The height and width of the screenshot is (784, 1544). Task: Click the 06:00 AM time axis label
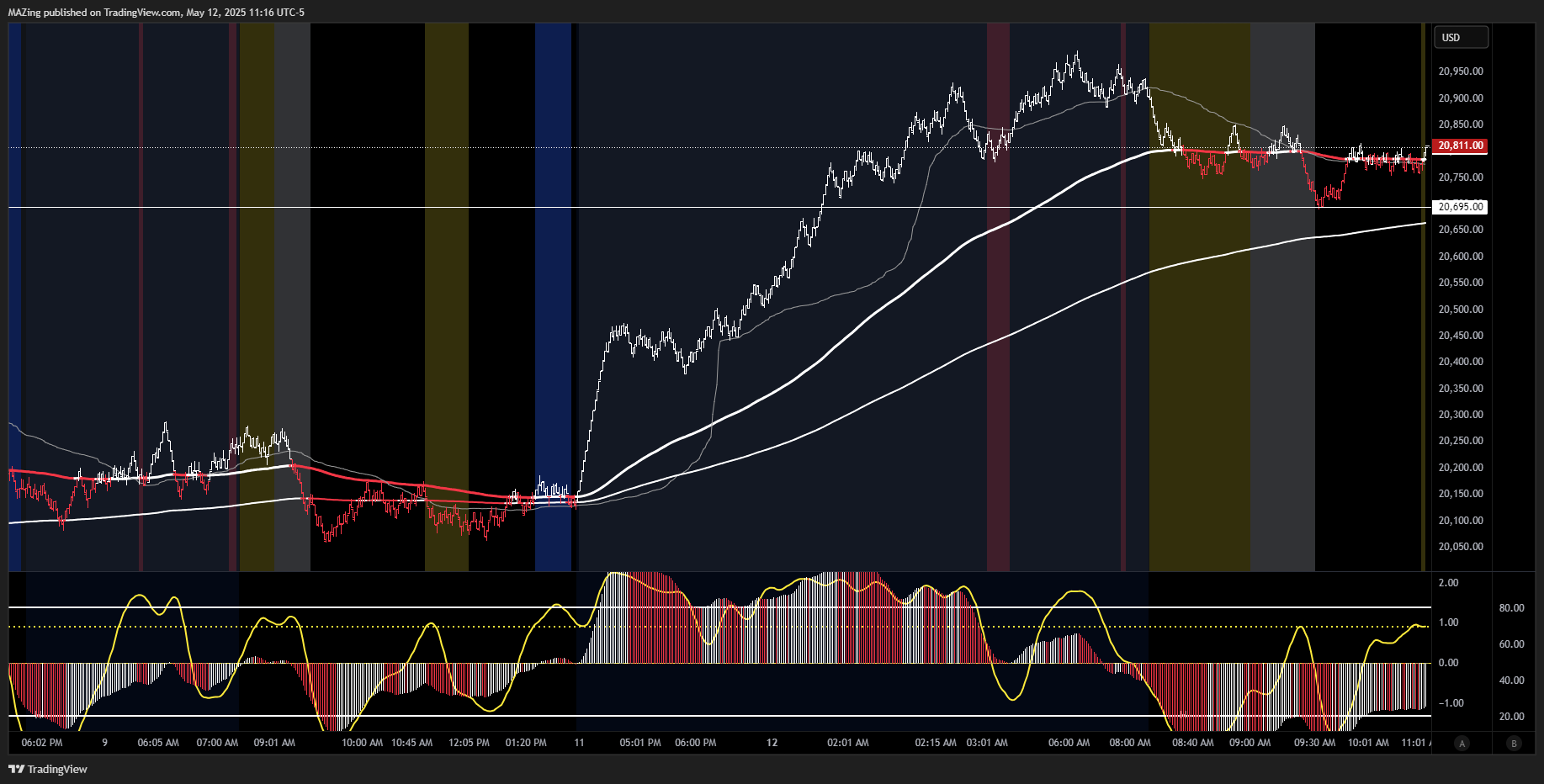(1069, 743)
